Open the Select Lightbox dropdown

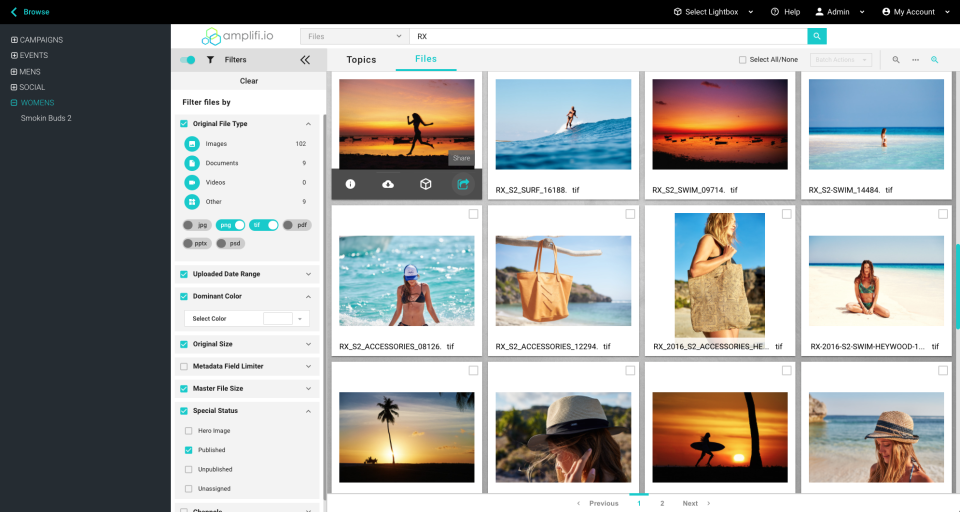coord(712,12)
